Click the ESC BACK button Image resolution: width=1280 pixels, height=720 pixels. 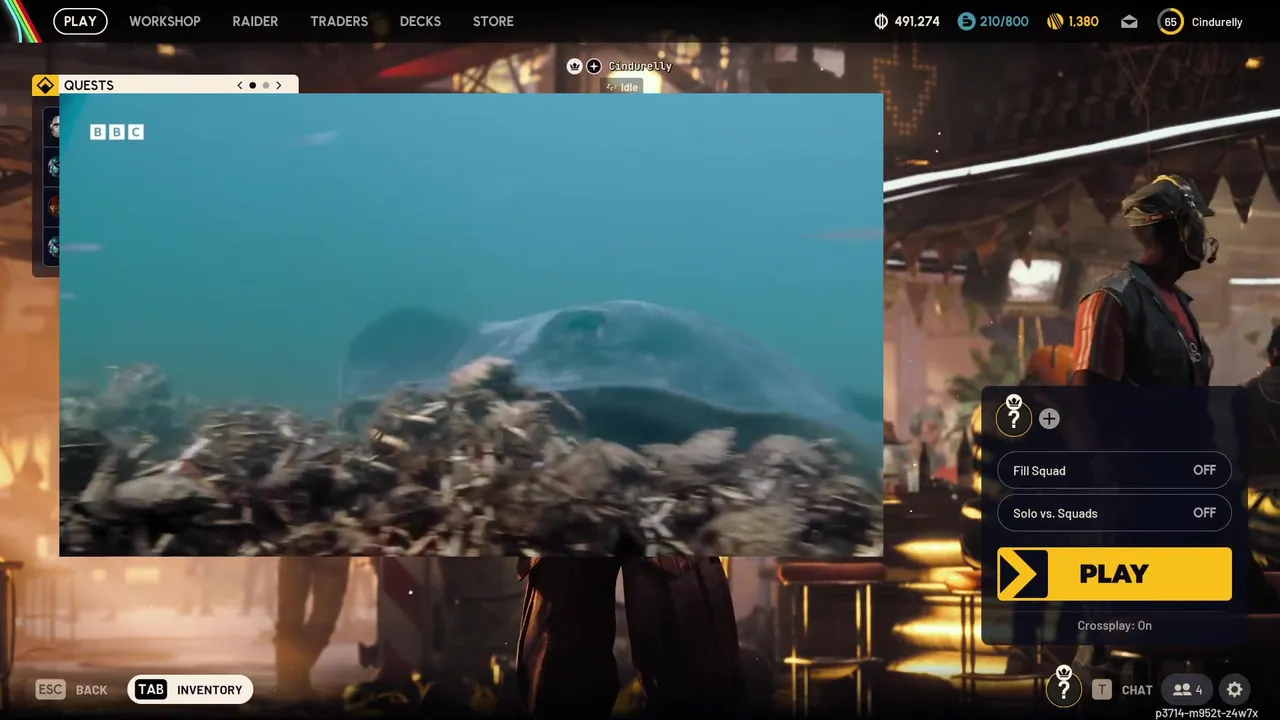coord(71,689)
